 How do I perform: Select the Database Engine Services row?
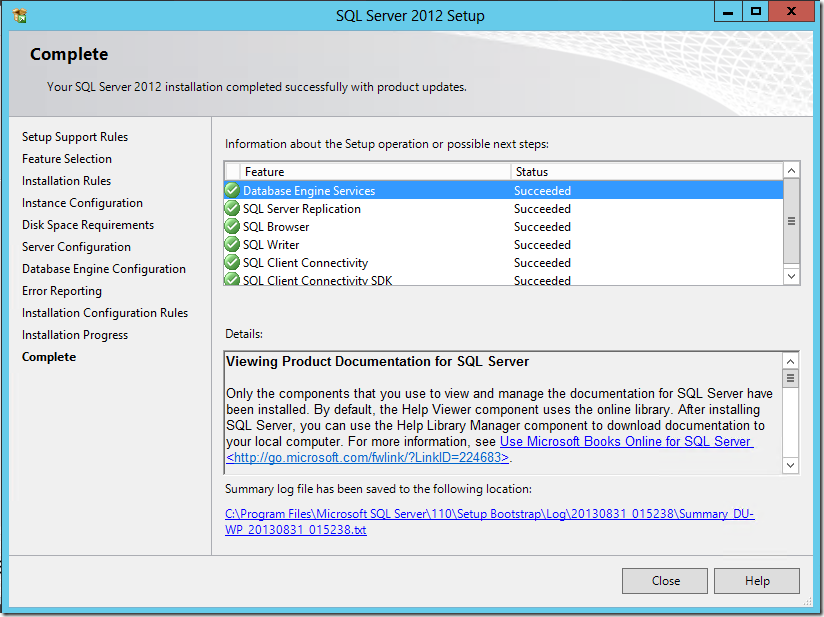(503, 190)
